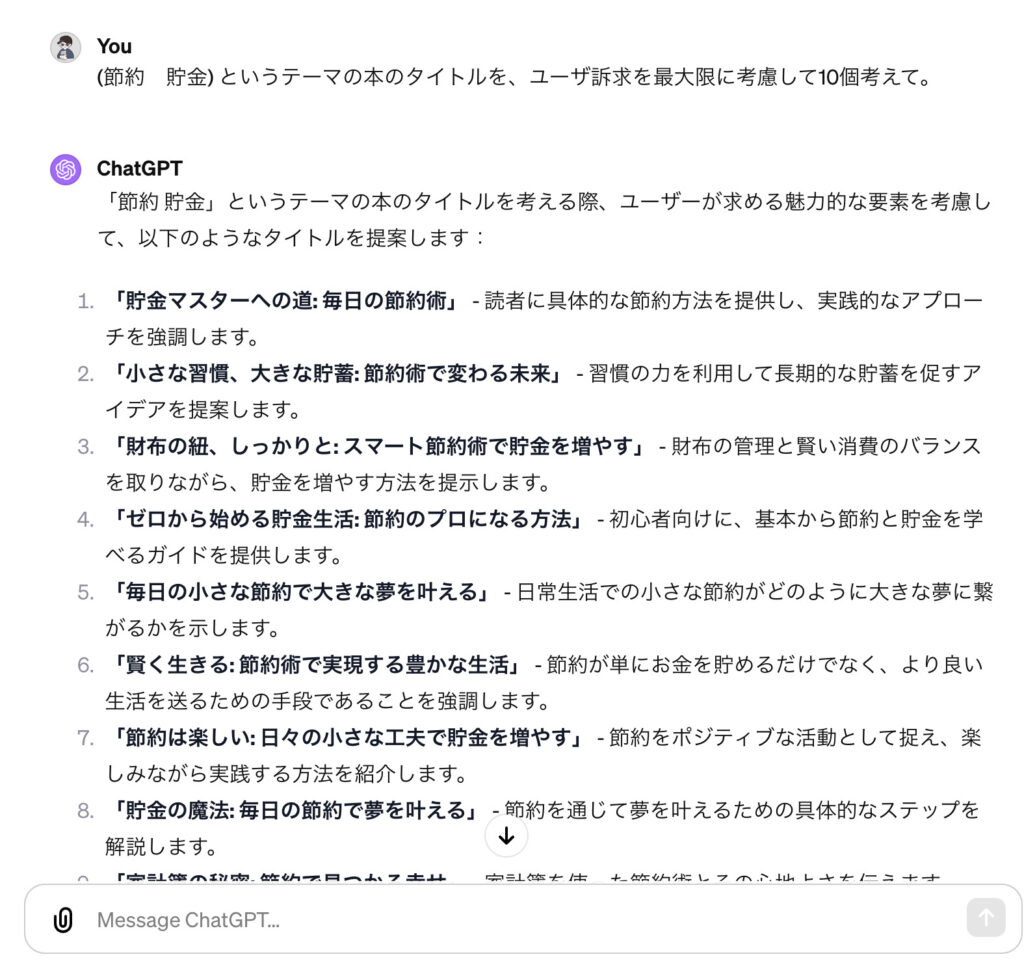Click the user prompt about 節約 貯金 titles
This screenshot has height=961, width=1024.
[515, 77]
